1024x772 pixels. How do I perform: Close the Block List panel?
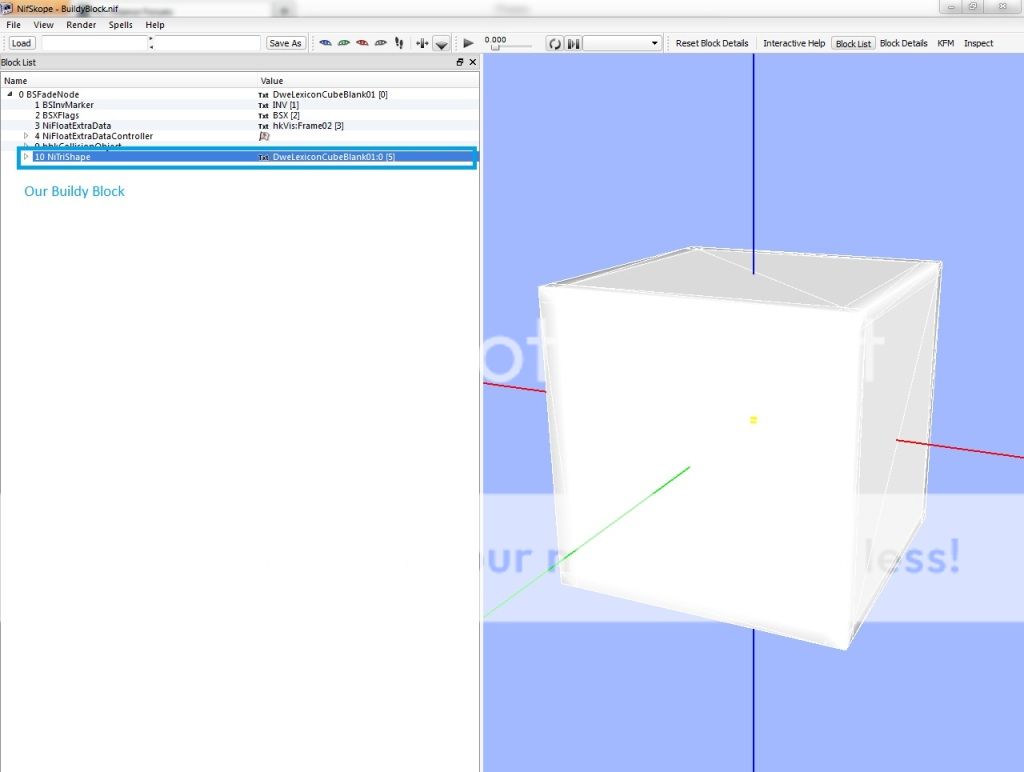(x=473, y=62)
